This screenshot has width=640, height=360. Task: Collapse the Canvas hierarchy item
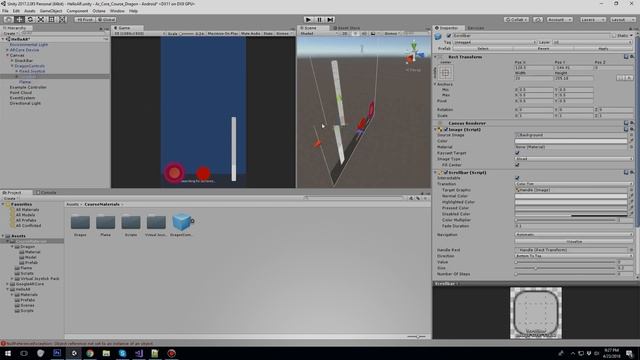tap(7, 55)
